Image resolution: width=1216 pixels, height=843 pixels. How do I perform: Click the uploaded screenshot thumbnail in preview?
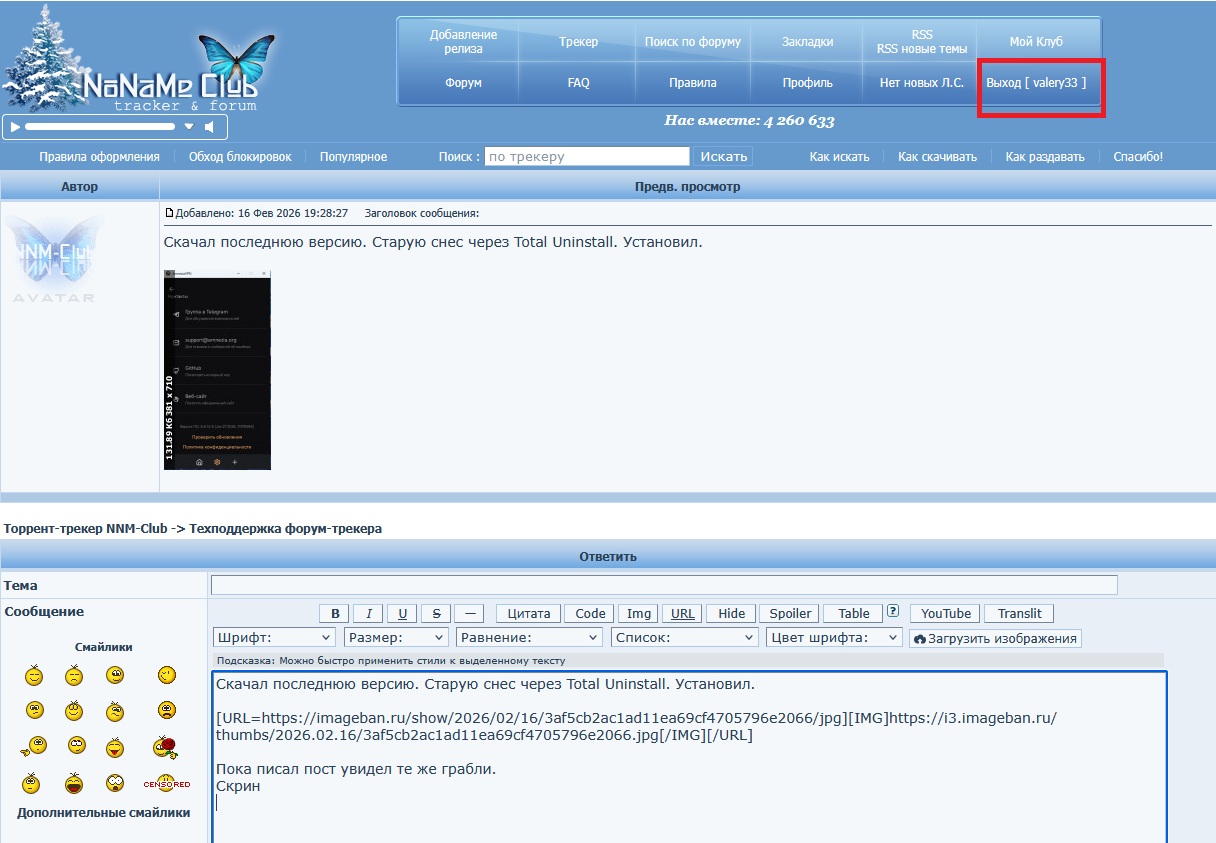point(217,369)
